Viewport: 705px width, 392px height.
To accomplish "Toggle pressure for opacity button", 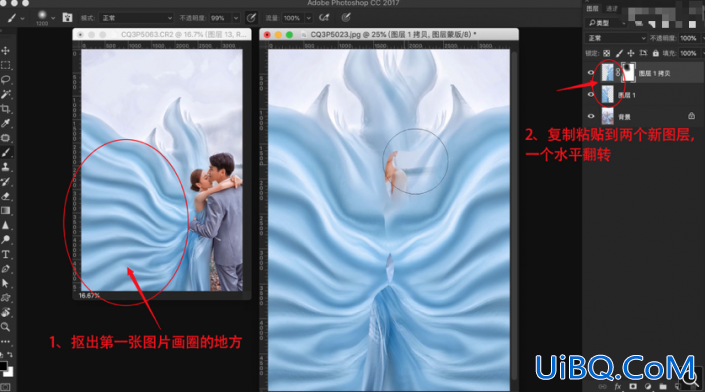I will point(251,18).
